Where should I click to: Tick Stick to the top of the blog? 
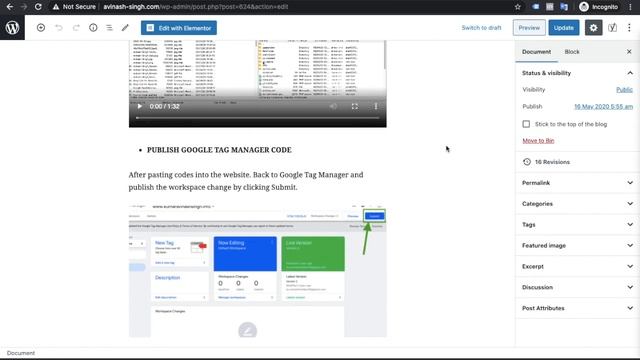526,124
